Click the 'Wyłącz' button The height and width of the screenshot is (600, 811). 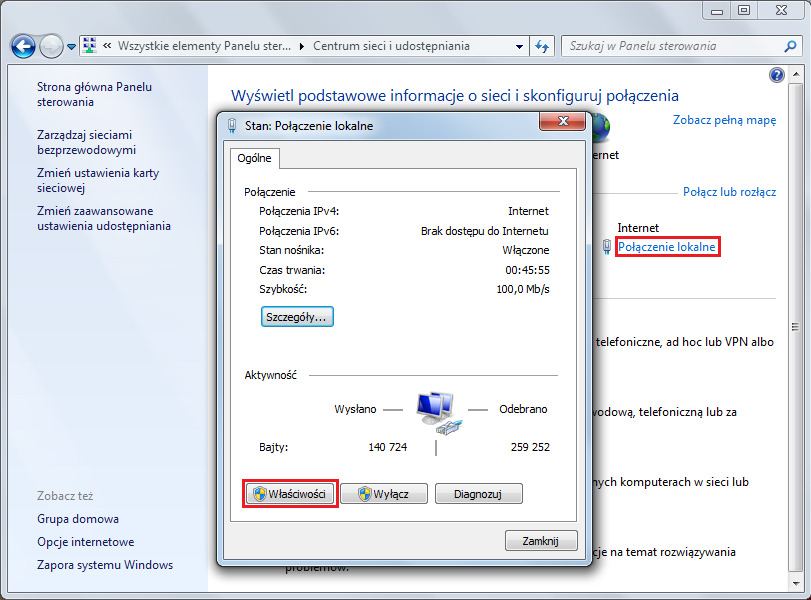point(384,494)
